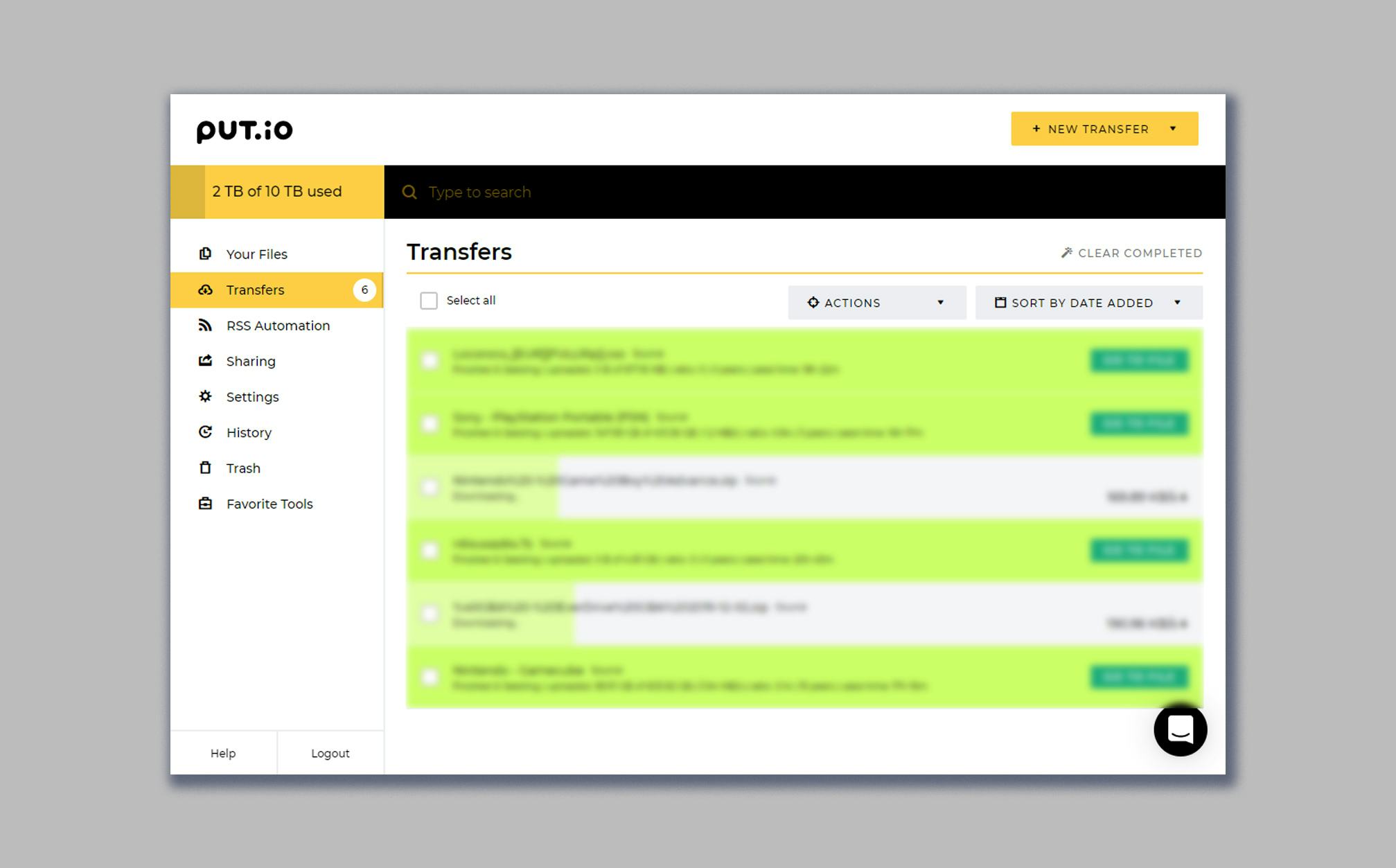The height and width of the screenshot is (868, 1396).
Task: Click the RSS Automation feed icon
Action: (x=205, y=326)
